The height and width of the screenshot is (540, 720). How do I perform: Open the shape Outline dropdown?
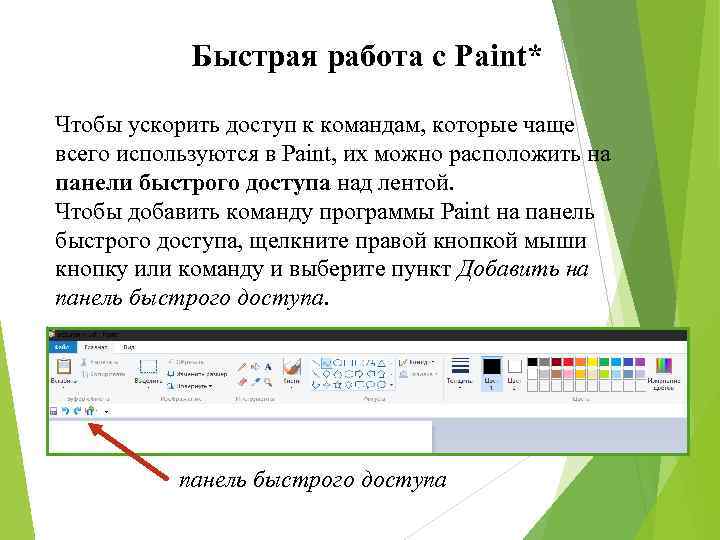[416, 363]
